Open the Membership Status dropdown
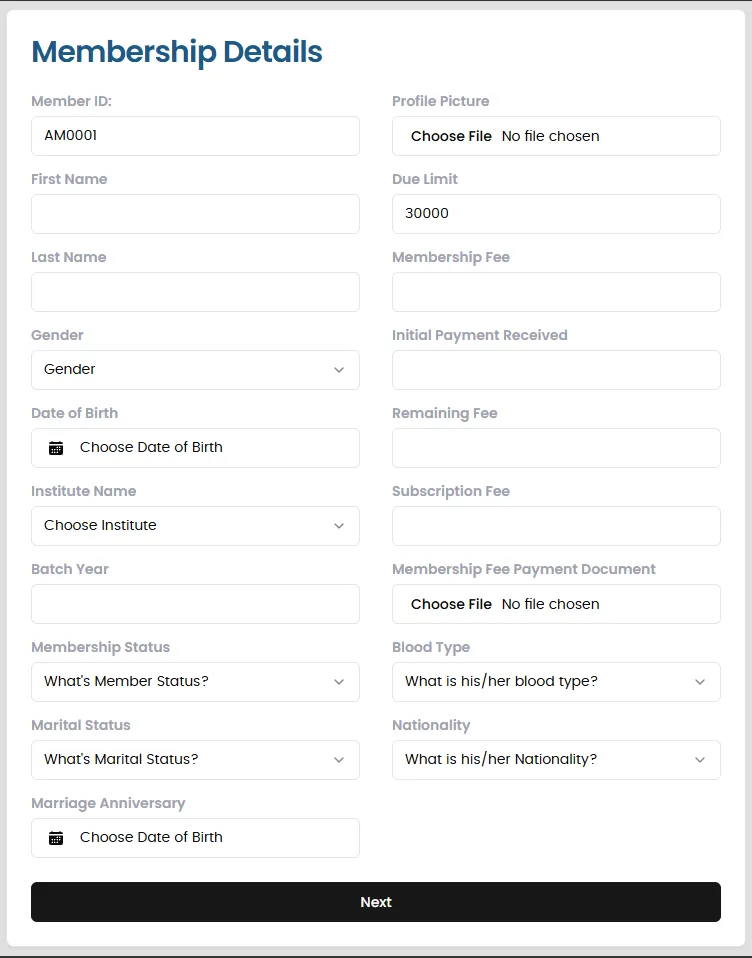The height and width of the screenshot is (958, 752). coord(195,682)
